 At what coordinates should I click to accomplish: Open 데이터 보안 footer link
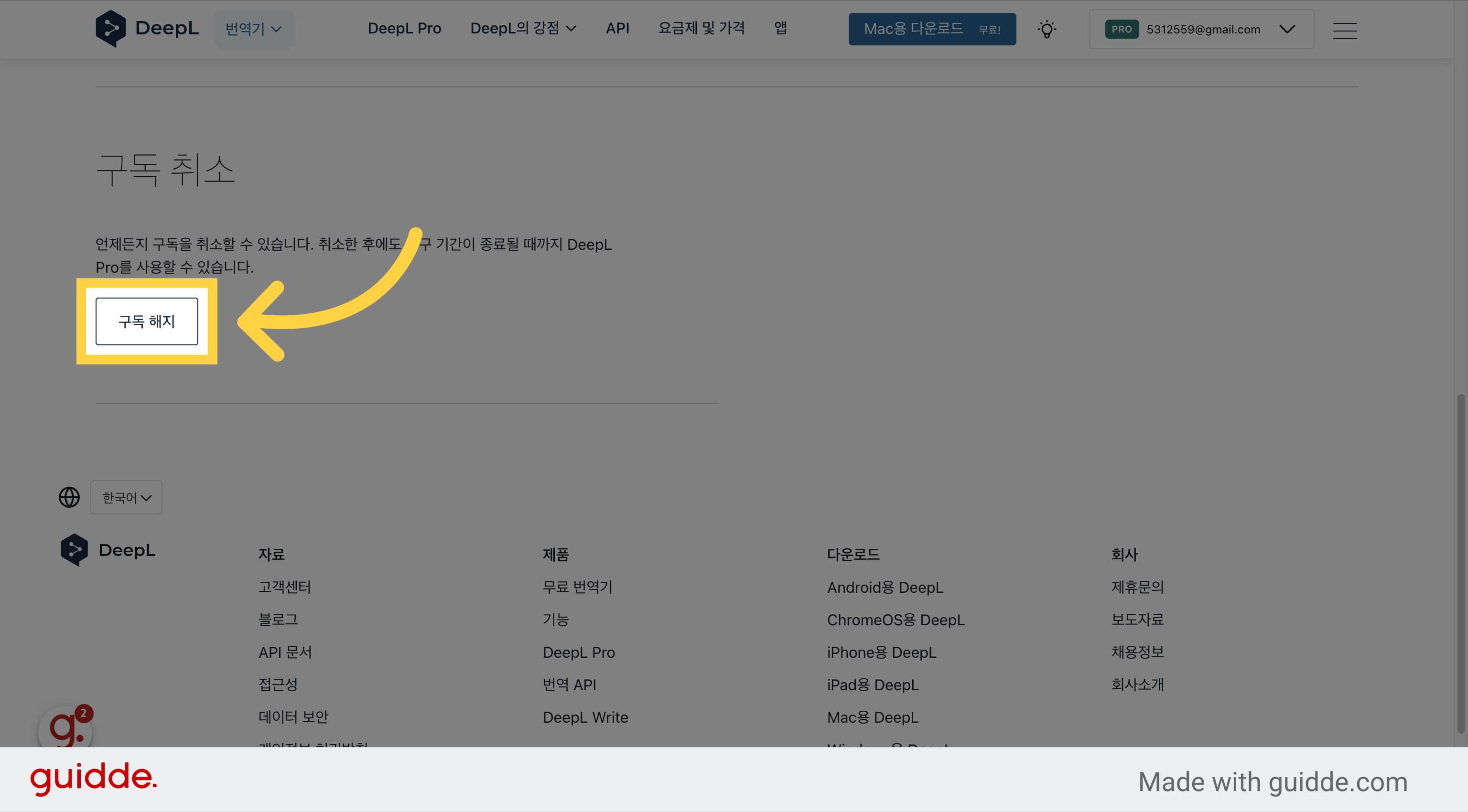point(293,717)
